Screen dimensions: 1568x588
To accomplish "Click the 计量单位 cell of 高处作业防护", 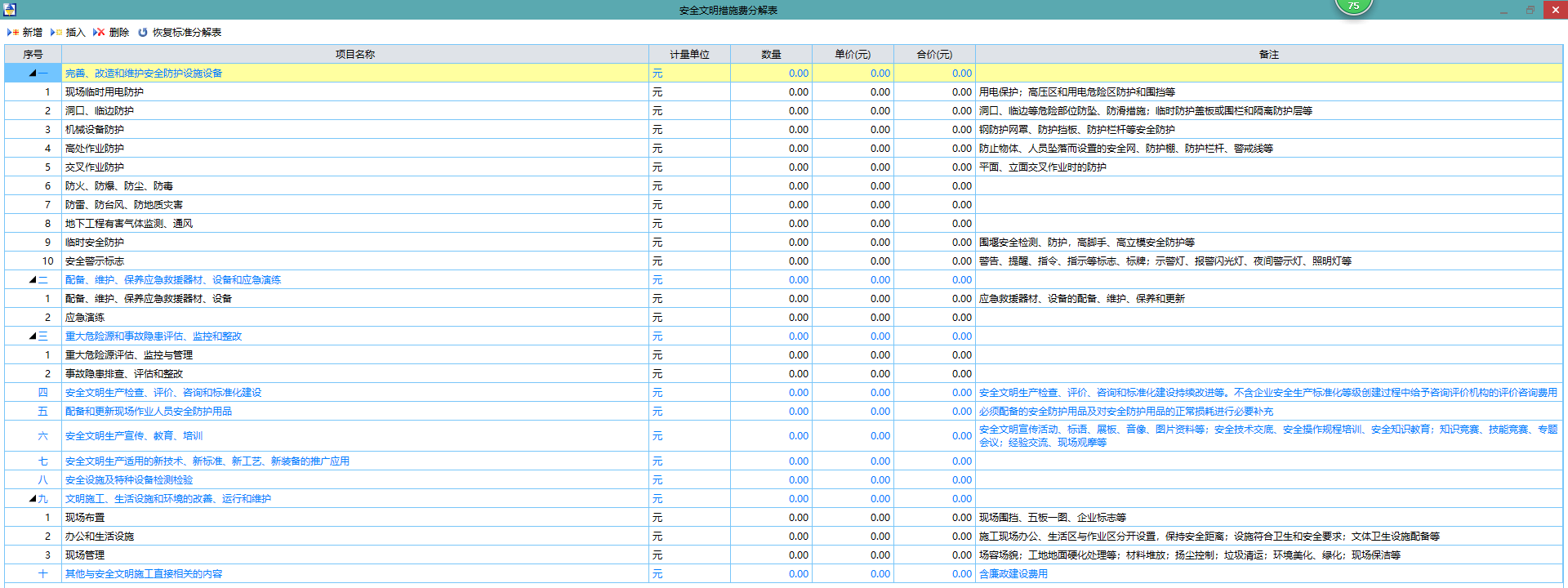I will click(x=689, y=148).
